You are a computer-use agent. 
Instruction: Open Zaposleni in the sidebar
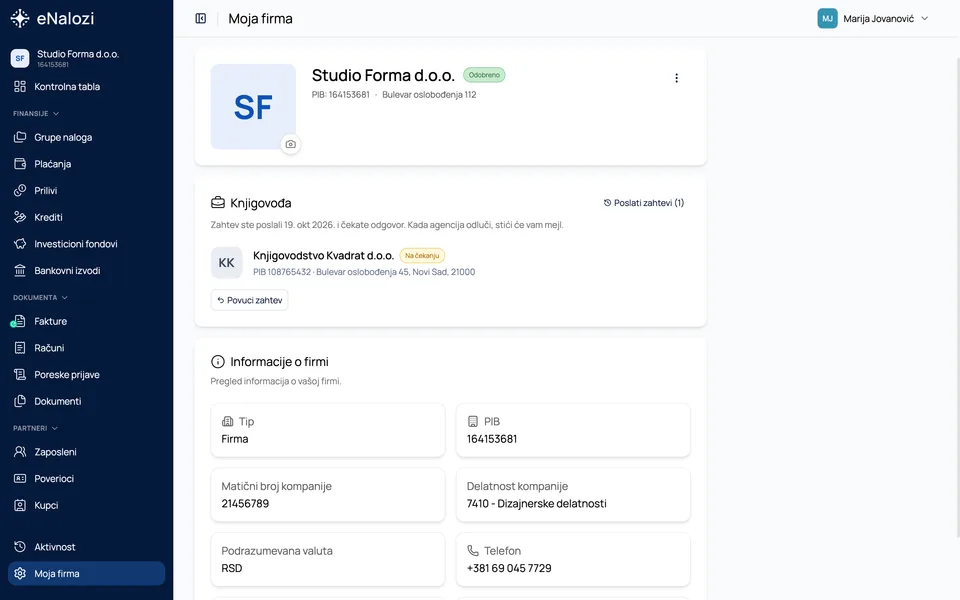[x=86, y=452]
